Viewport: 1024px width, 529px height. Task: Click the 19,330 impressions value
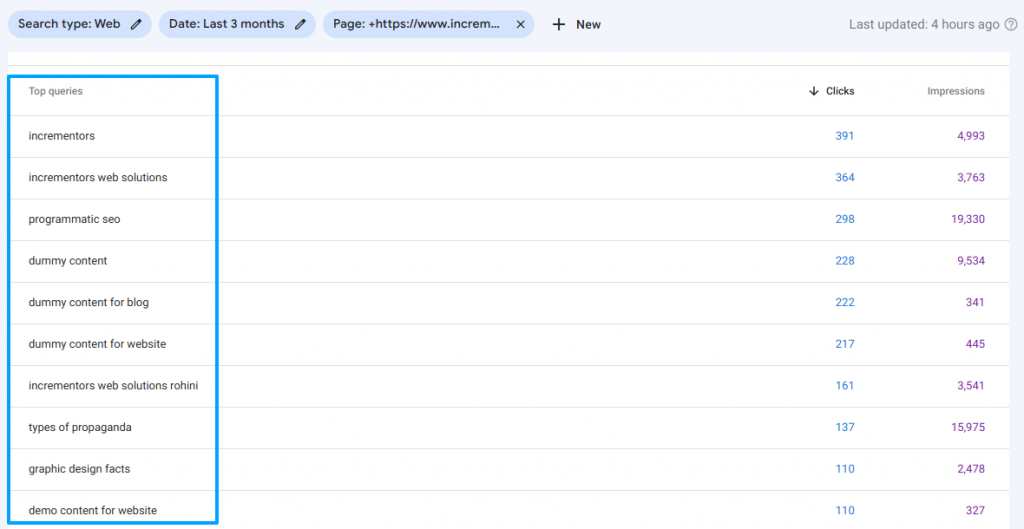(x=968, y=219)
